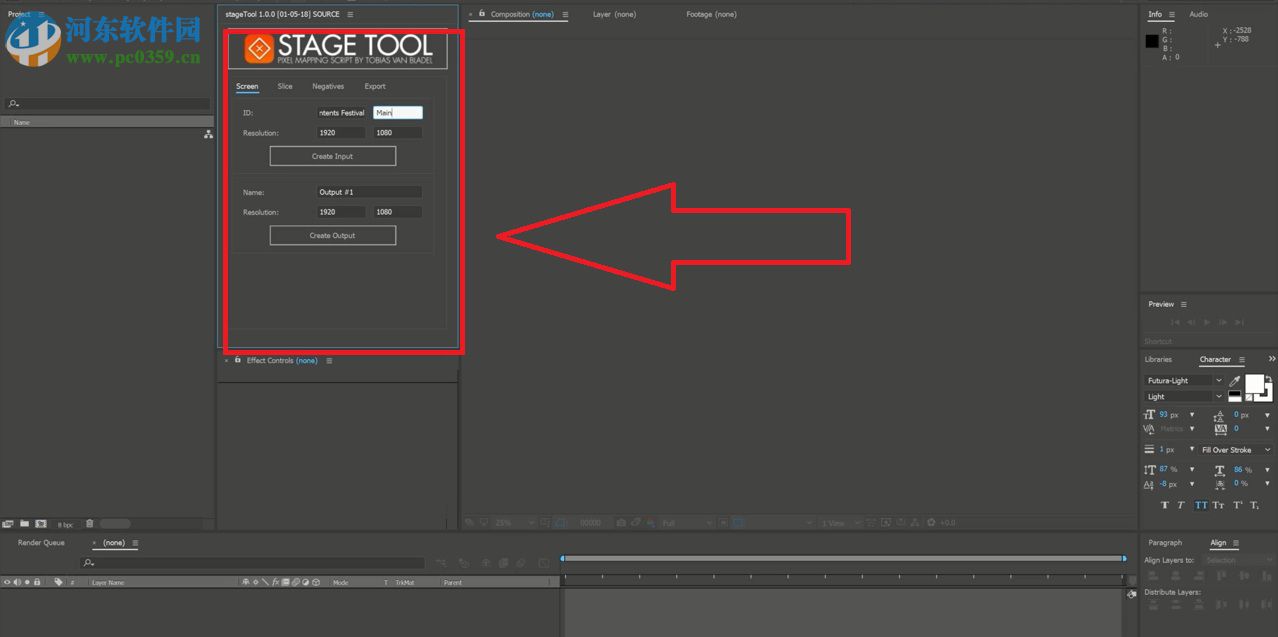Click the white fill color swatch

(x=1254, y=384)
